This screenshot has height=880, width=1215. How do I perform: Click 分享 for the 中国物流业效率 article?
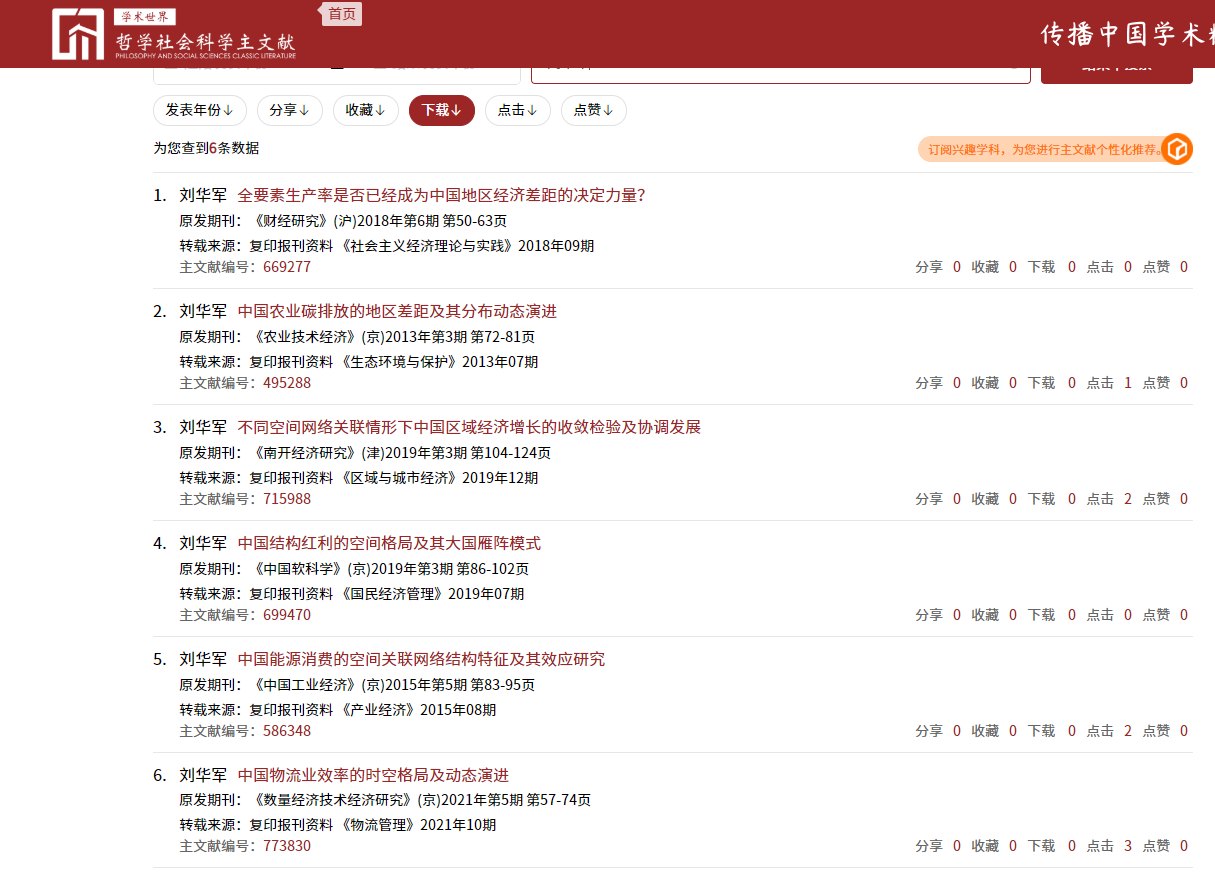(929, 846)
